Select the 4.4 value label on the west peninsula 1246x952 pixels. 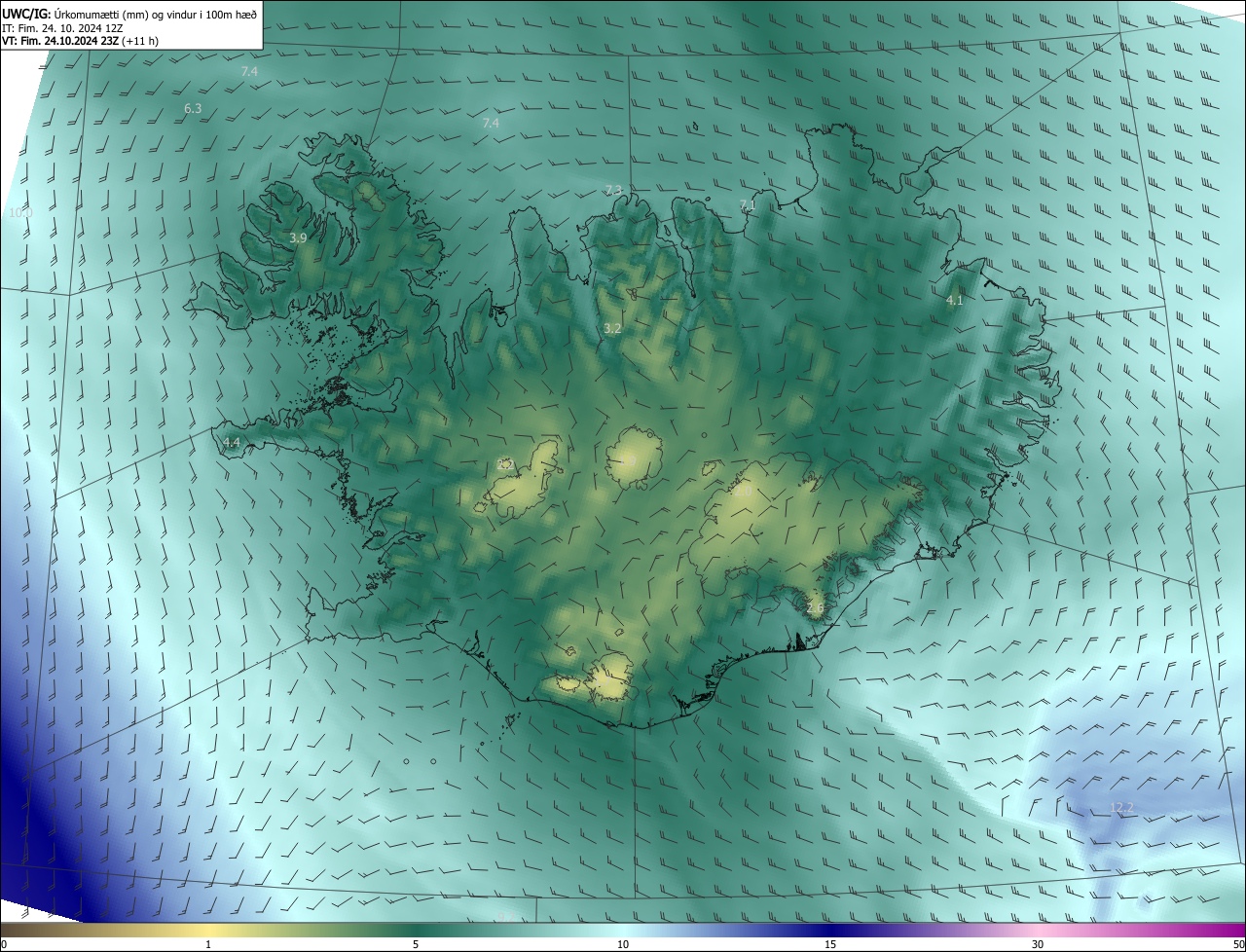pos(232,442)
